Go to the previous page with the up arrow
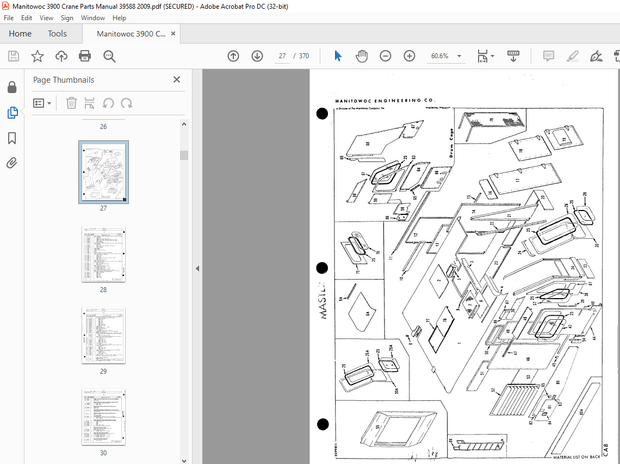Image resolution: width=620 pixels, height=464 pixels. (233, 56)
